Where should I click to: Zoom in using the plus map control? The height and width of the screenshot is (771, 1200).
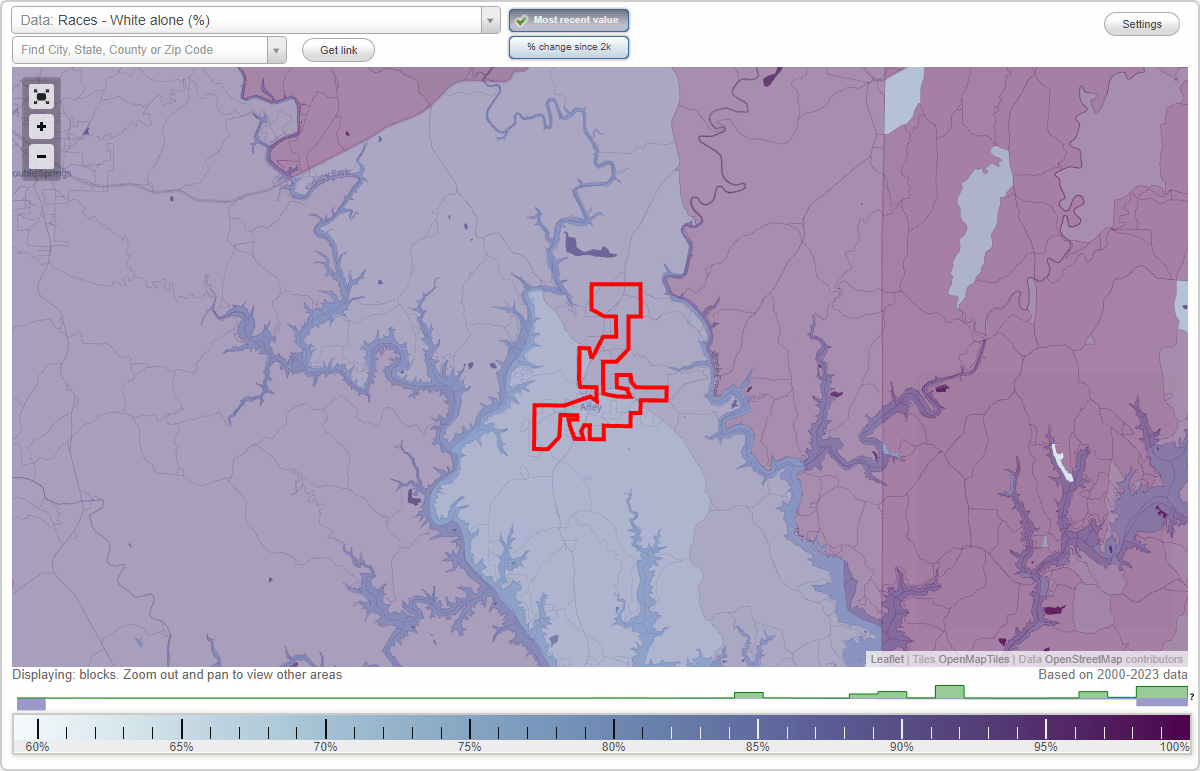(x=41, y=126)
